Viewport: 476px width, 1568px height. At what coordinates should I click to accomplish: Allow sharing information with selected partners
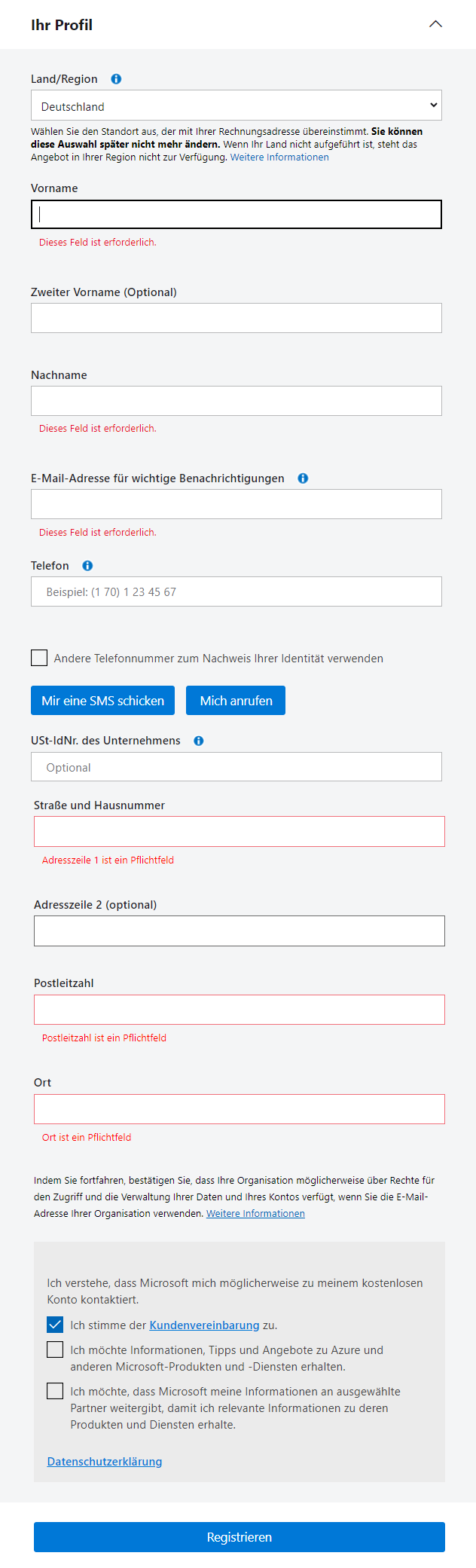click(55, 1391)
